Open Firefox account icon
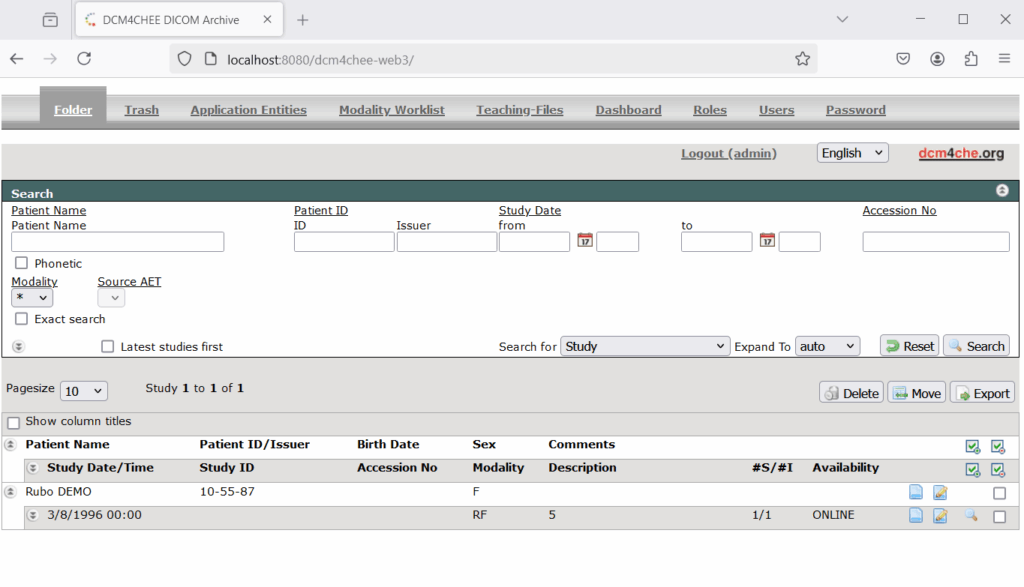The image size is (1024, 587). tap(937, 59)
